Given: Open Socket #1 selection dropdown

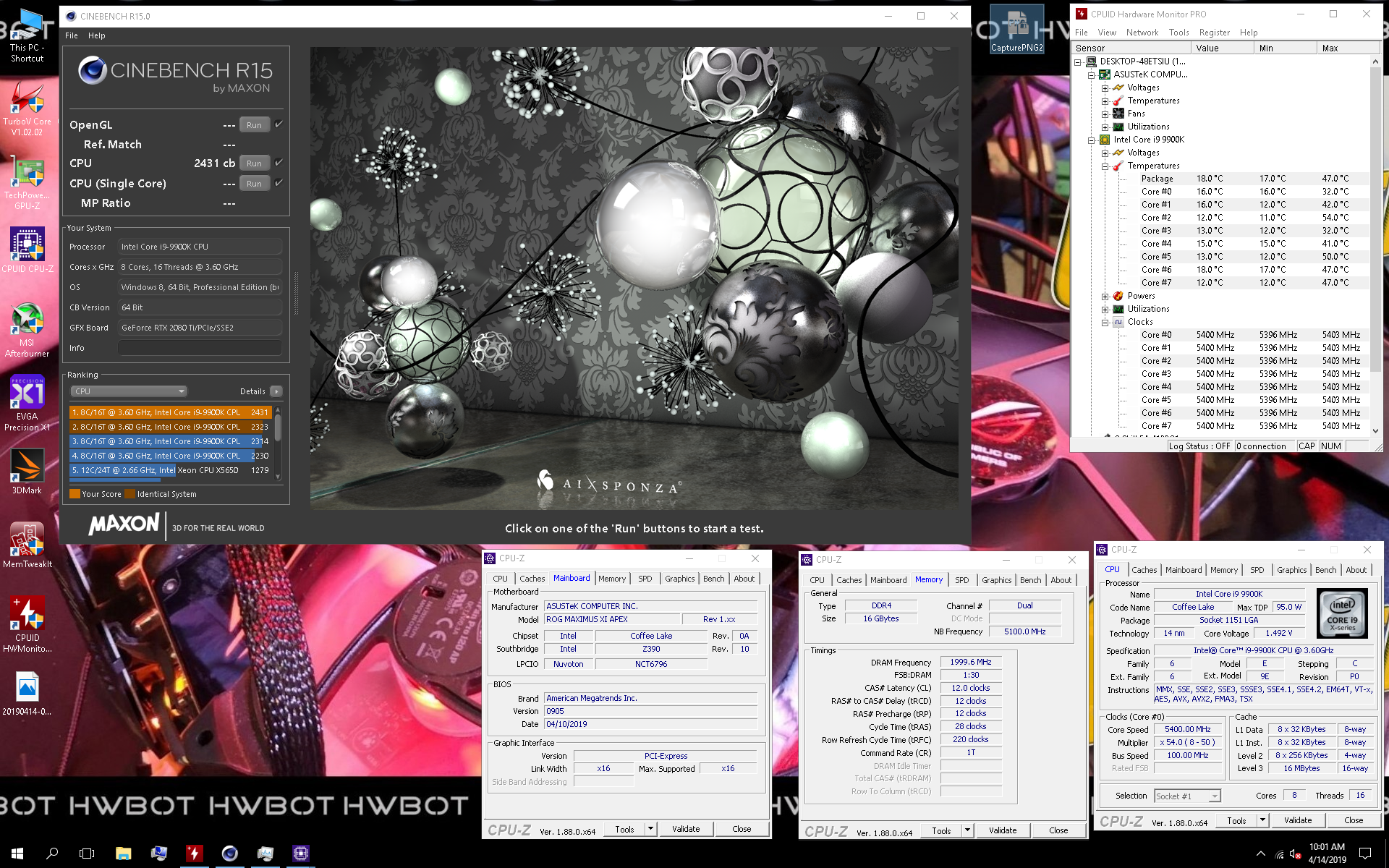Looking at the screenshot, I should tap(1187, 796).
